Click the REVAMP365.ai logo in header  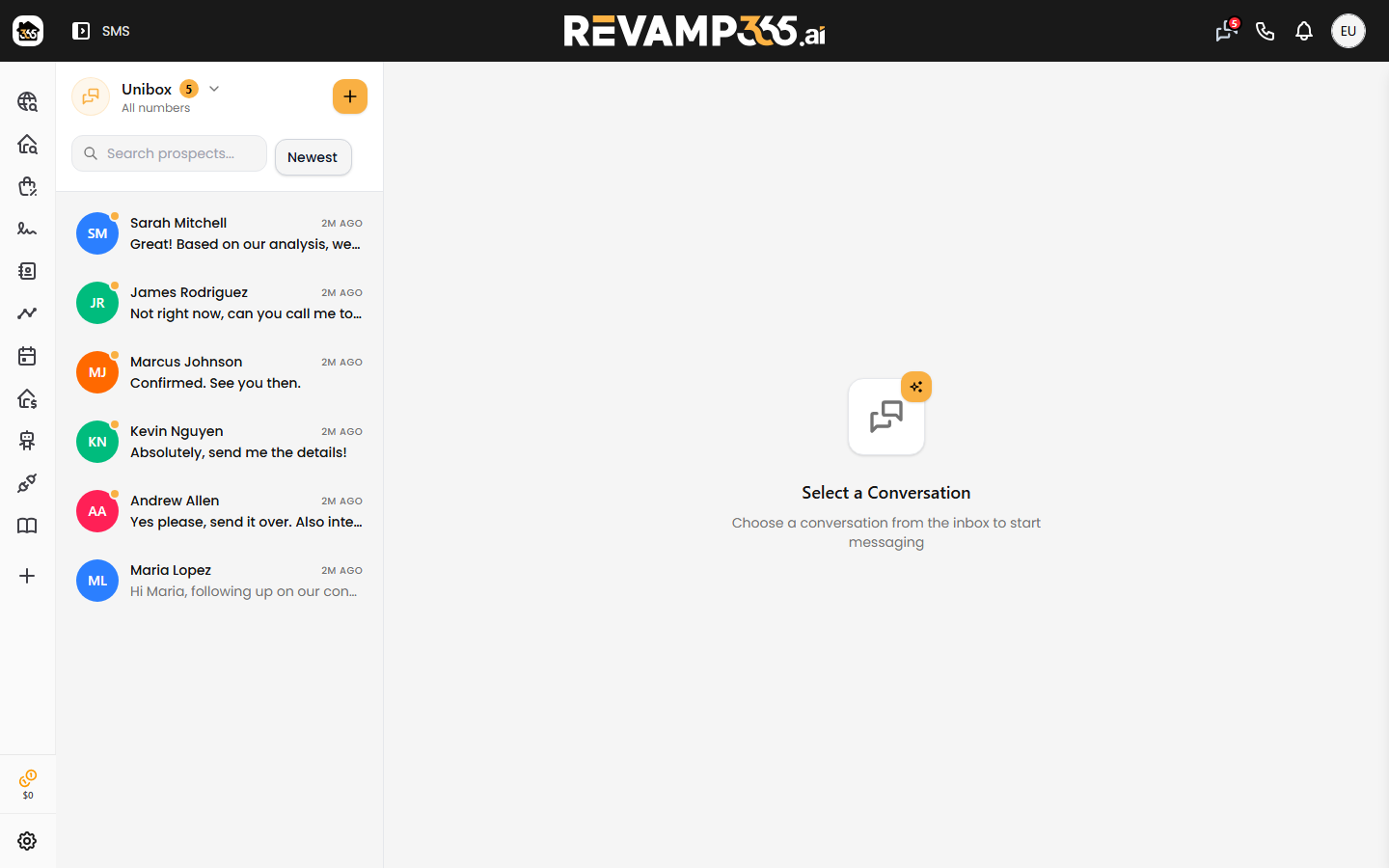point(694,31)
